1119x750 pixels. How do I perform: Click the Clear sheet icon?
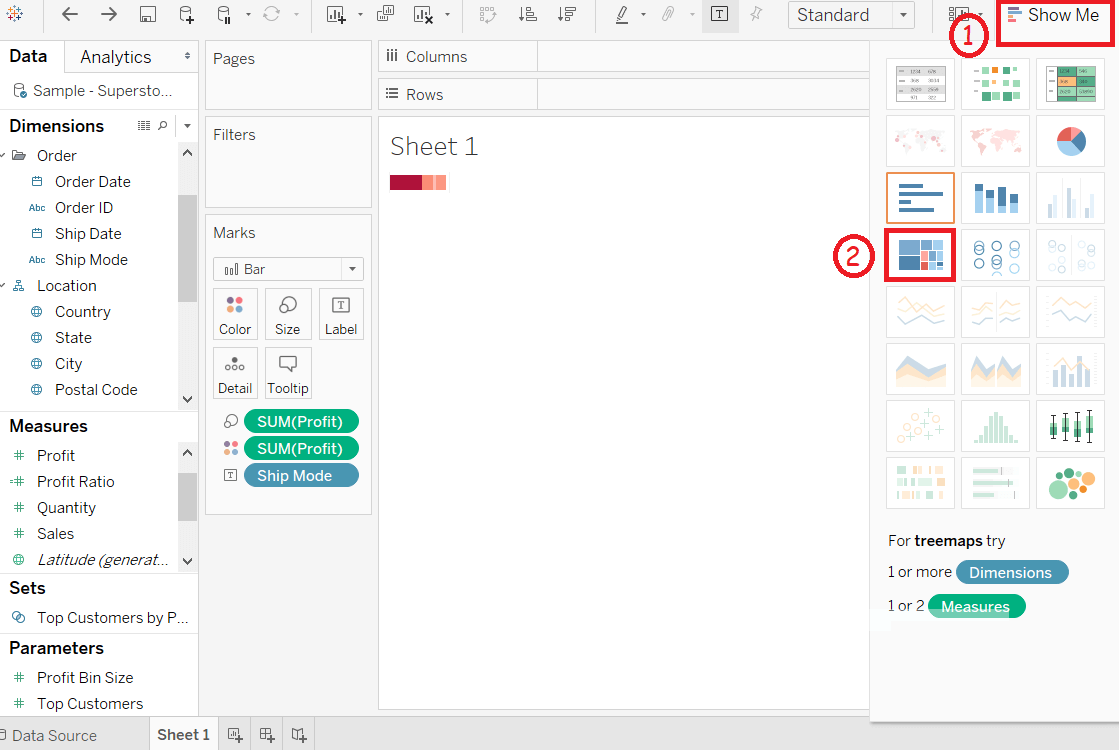click(423, 14)
